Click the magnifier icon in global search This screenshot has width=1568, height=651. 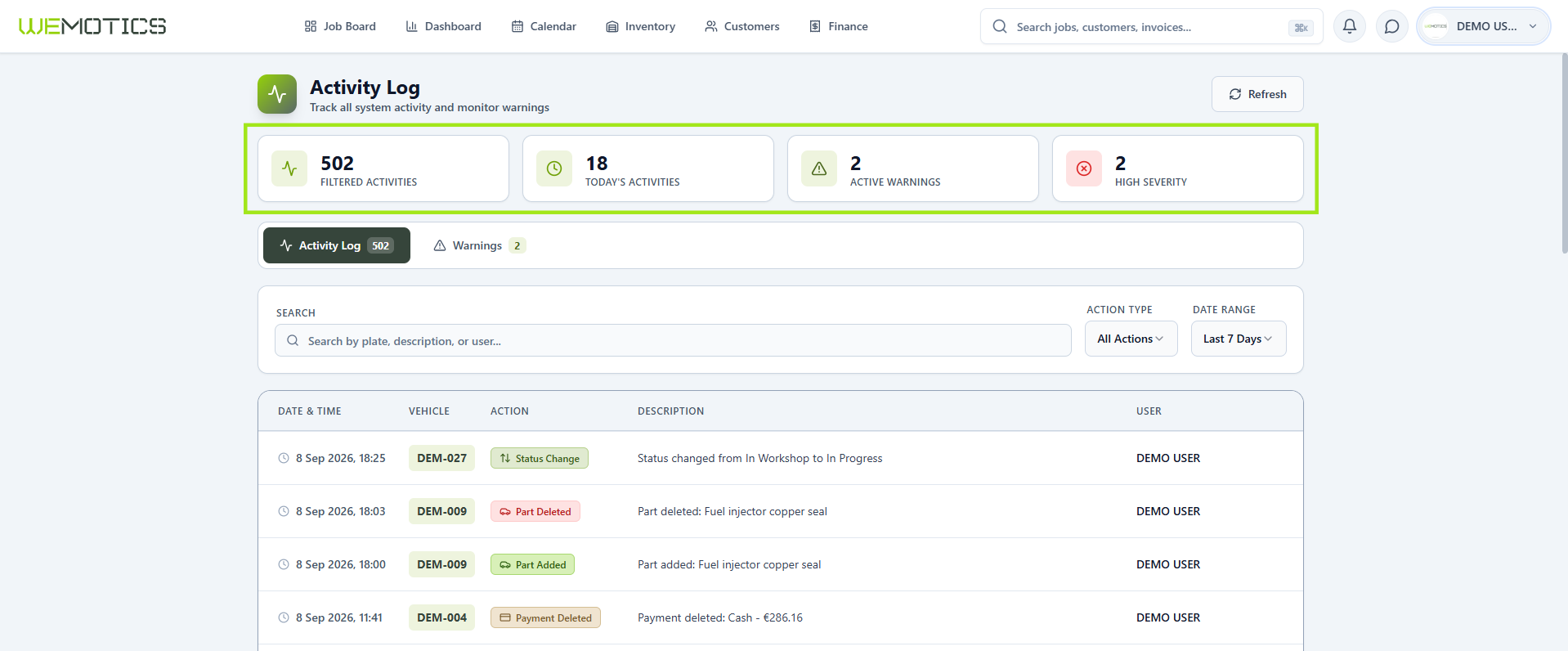click(1000, 27)
